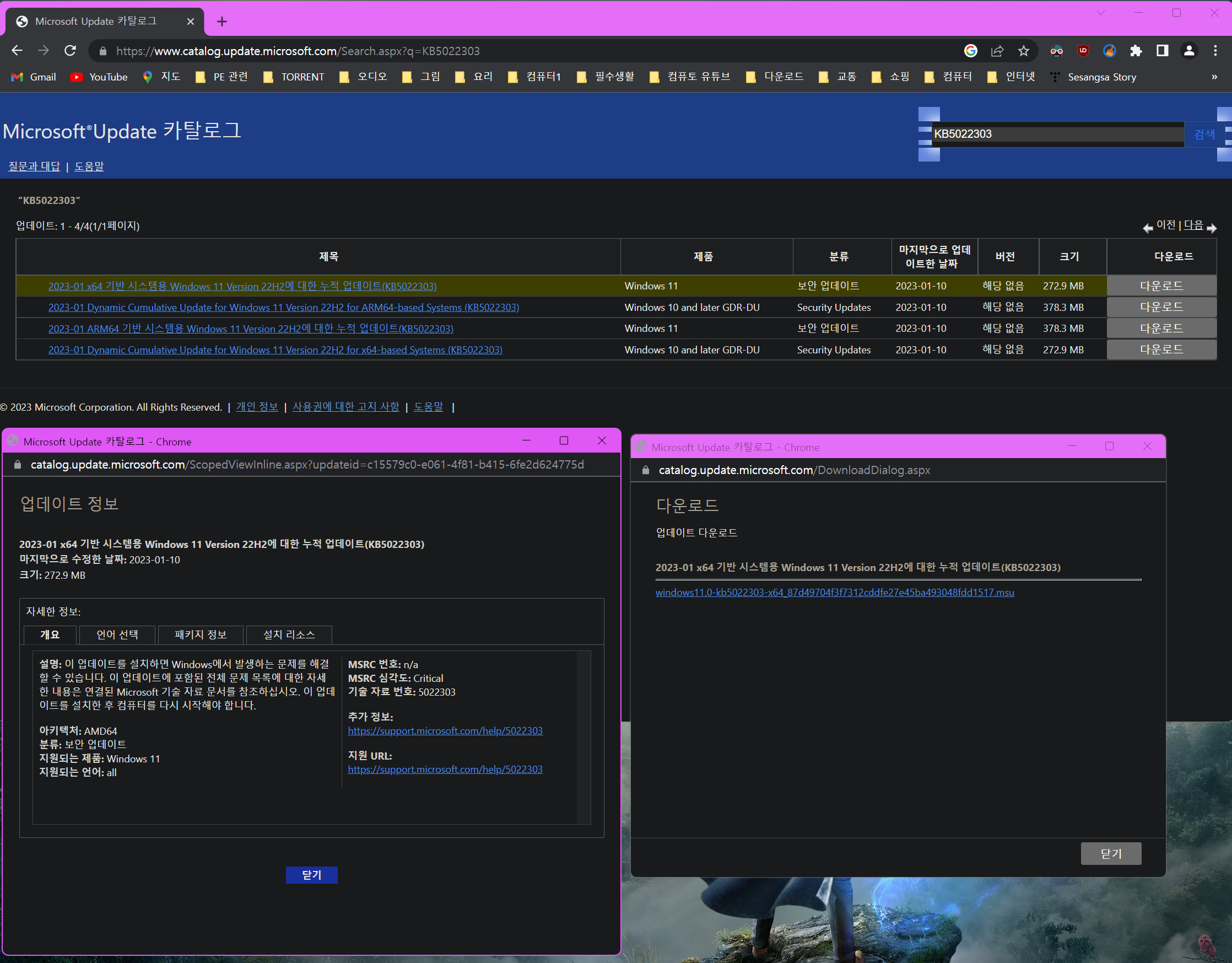Click the blue 닫기 button in update info
The height and width of the screenshot is (963, 1232).
[311, 875]
